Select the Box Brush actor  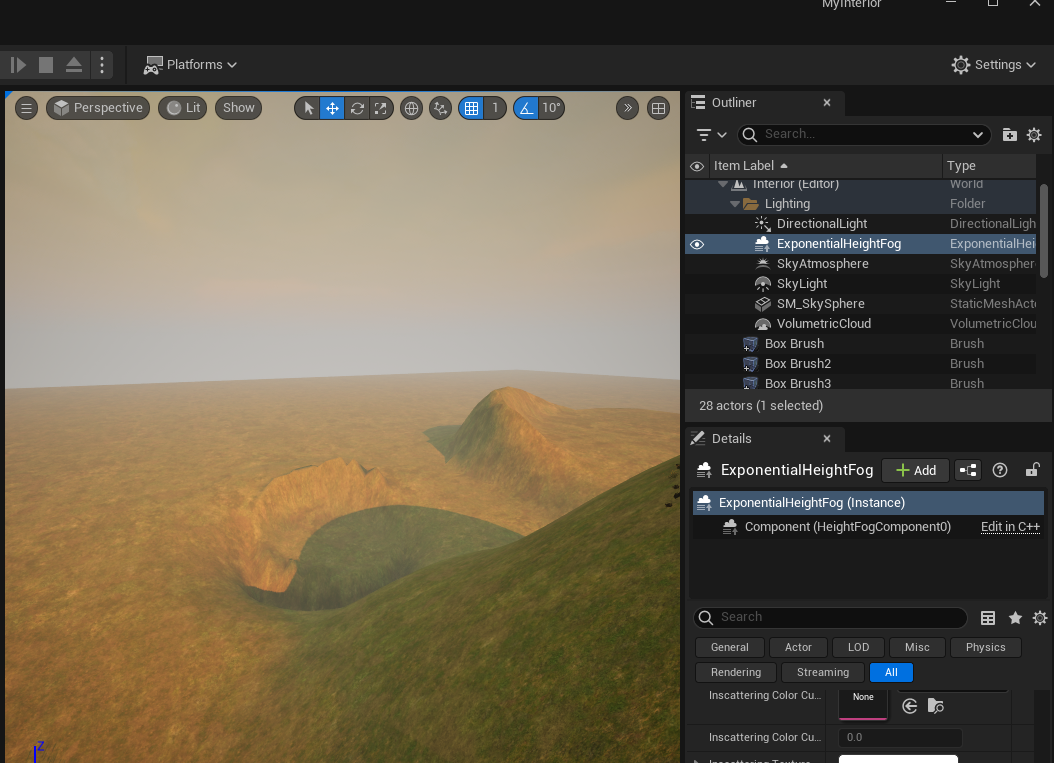pos(794,344)
